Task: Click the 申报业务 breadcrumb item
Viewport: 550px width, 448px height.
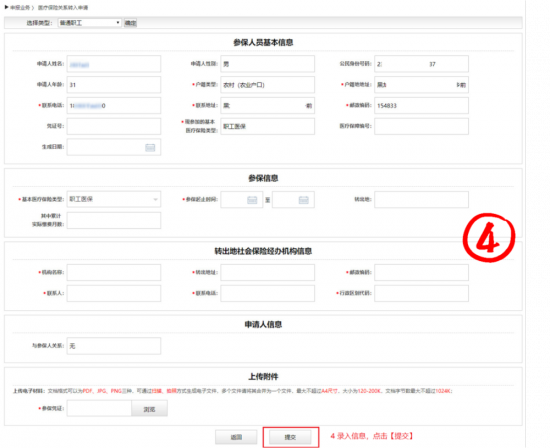Action: point(20,7)
